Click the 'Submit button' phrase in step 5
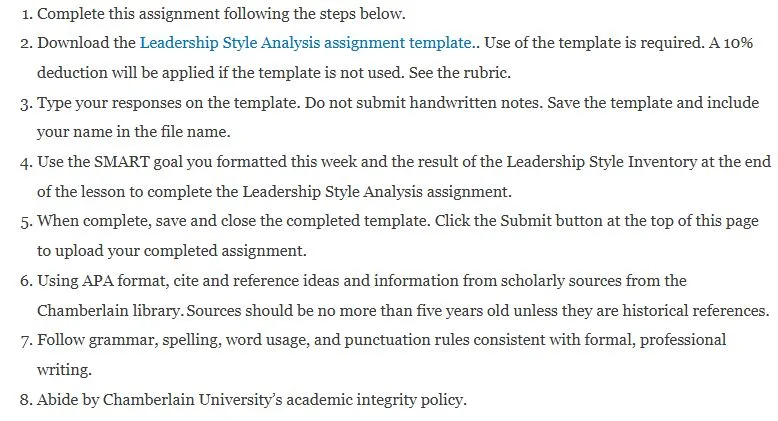Screen dimensions: 778x421 [551, 221]
